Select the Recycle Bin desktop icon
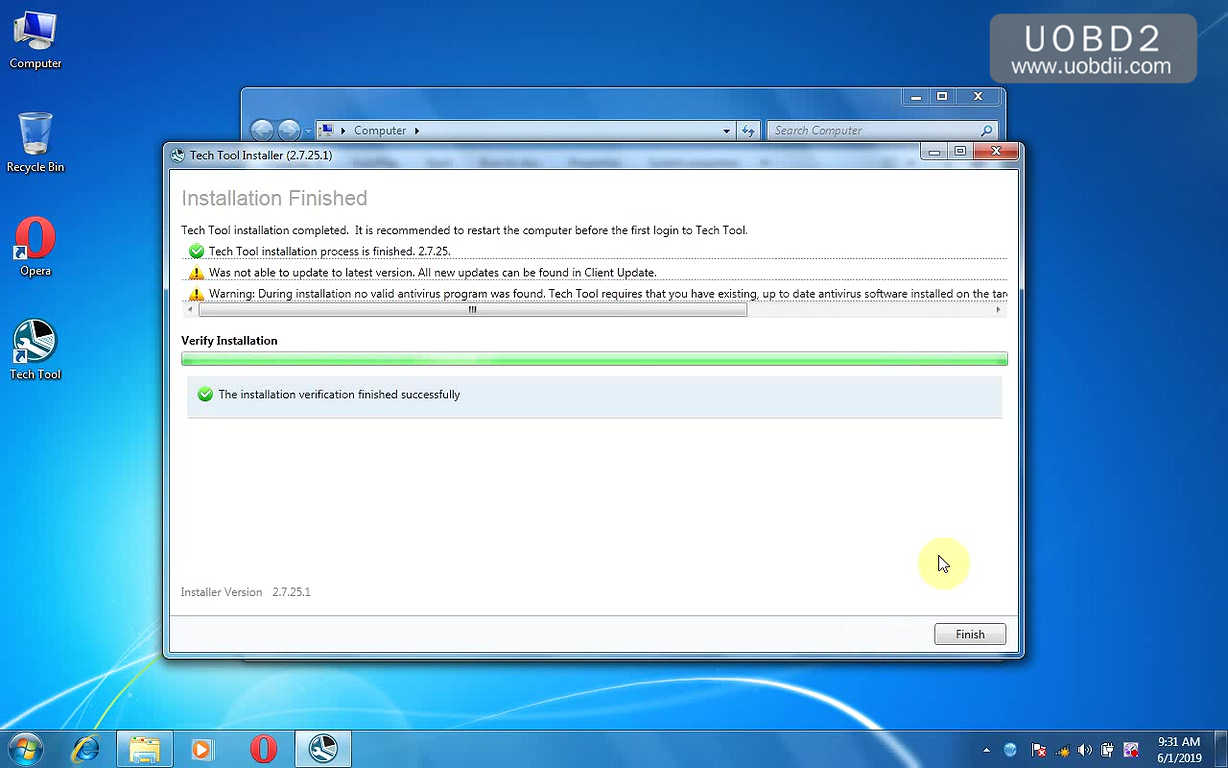1228x768 pixels. 35,141
